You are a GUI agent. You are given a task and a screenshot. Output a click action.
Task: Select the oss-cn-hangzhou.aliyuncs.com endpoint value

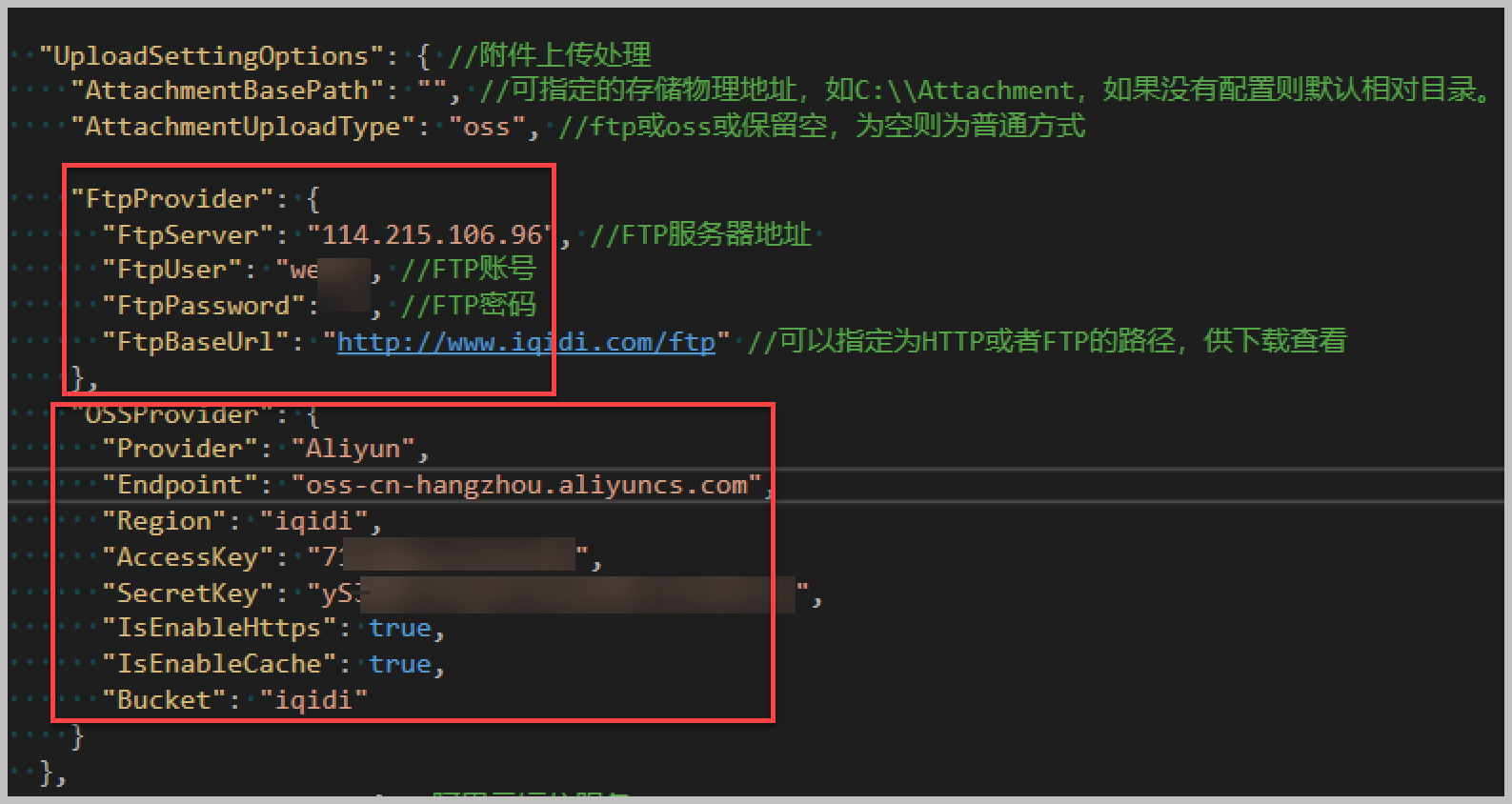(x=527, y=485)
